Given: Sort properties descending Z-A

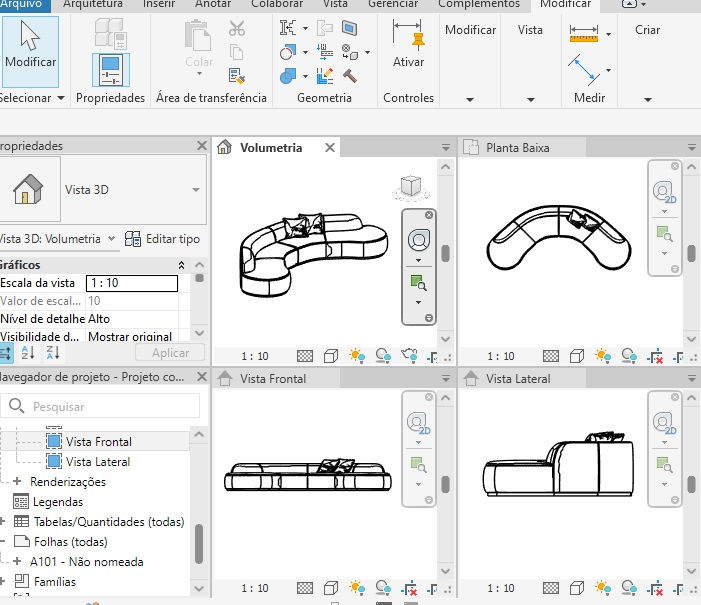Looking at the screenshot, I should [53, 353].
